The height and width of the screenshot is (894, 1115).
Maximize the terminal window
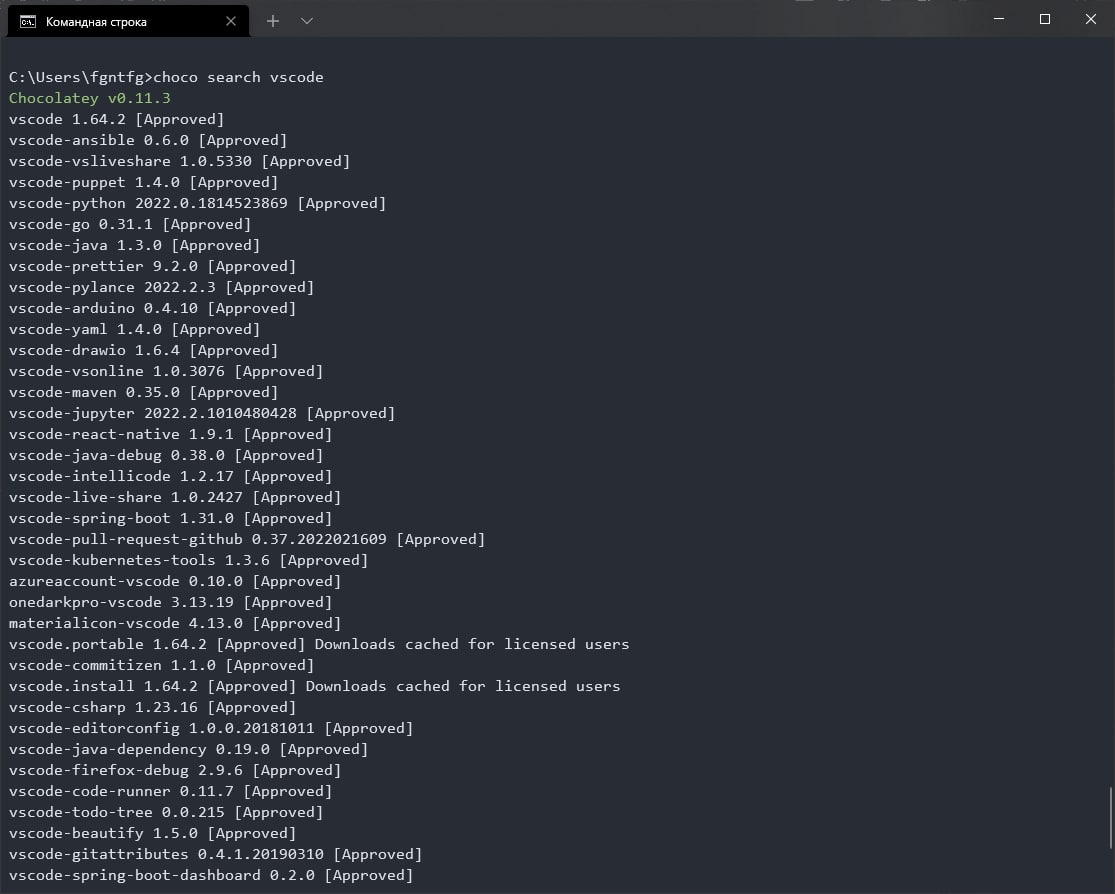1045,19
